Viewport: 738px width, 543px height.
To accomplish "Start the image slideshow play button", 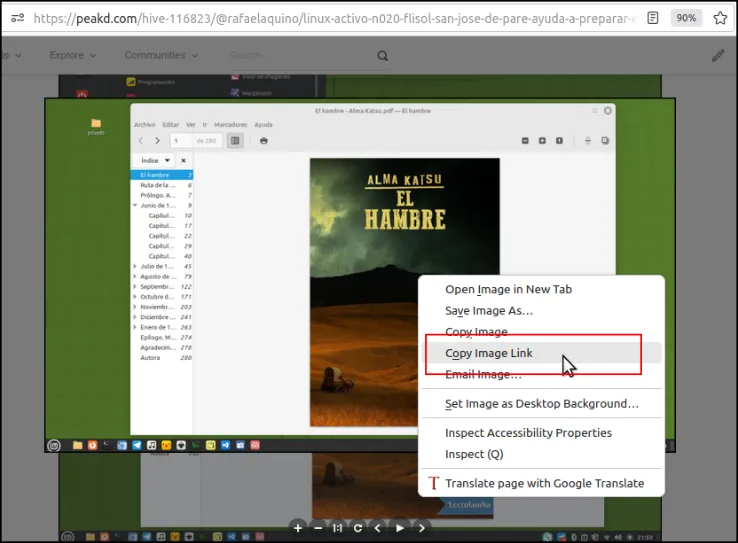I will [x=400, y=528].
